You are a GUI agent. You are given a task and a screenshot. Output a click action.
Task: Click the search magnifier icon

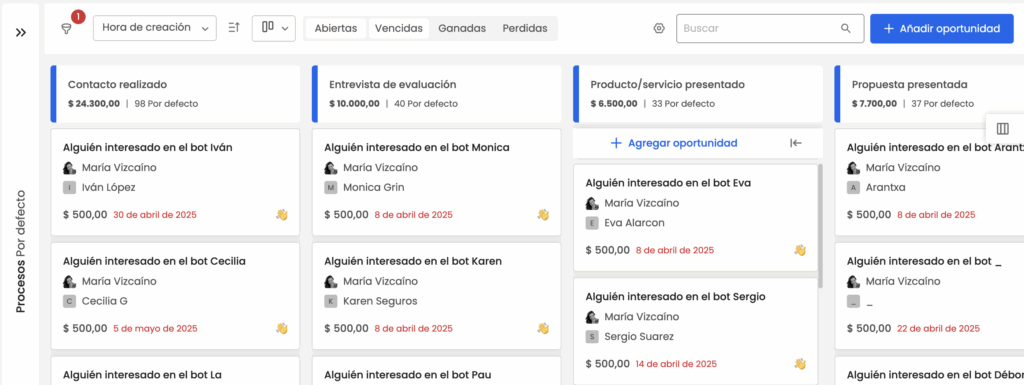click(x=846, y=29)
